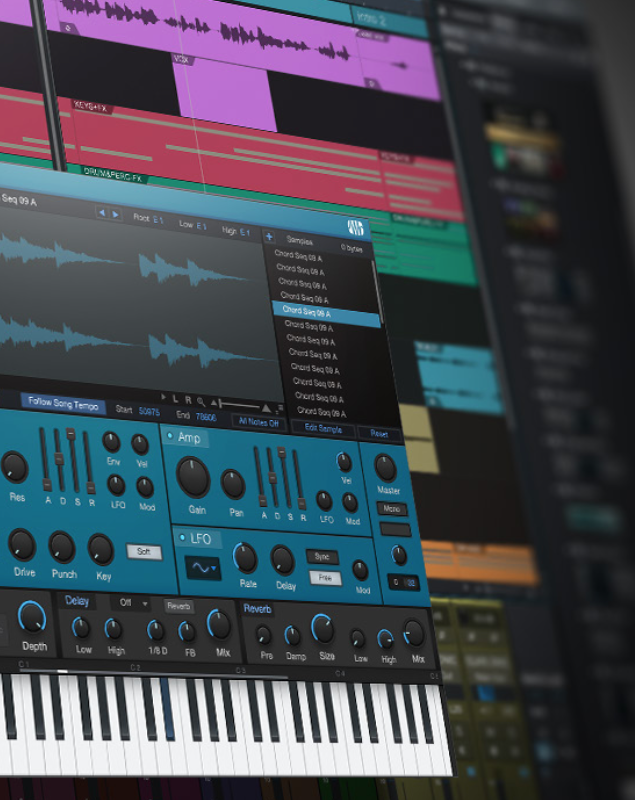Toggle Follow Song Tempo
Viewport: 635px width, 800px height.
63,404
